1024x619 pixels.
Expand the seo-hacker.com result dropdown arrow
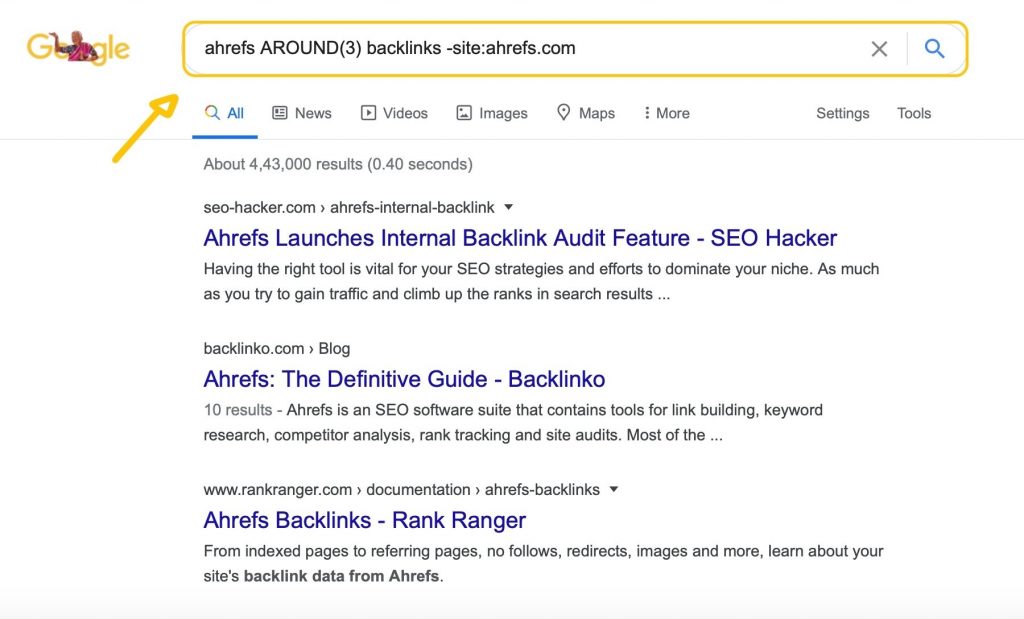[x=509, y=207]
